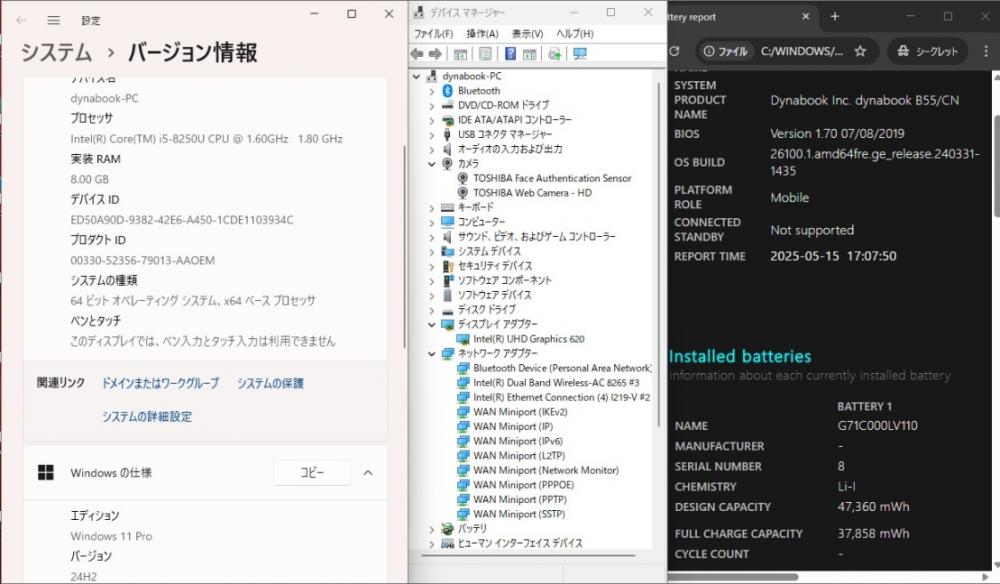Click the battery name G71C000LV110

click(x=878, y=426)
